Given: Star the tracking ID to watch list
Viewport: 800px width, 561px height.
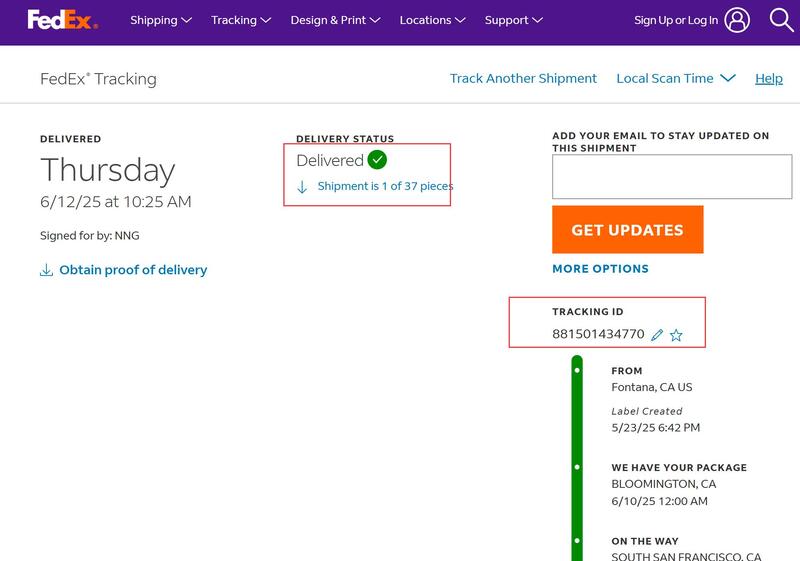Looking at the screenshot, I should pyautogui.click(x=676, y=335).
